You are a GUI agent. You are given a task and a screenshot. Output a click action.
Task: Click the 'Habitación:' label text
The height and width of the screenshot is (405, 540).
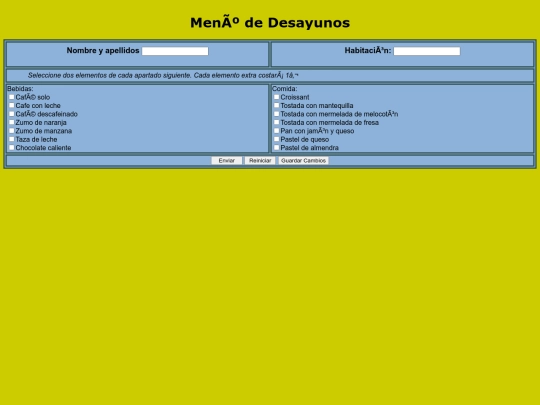click(368, 51)
